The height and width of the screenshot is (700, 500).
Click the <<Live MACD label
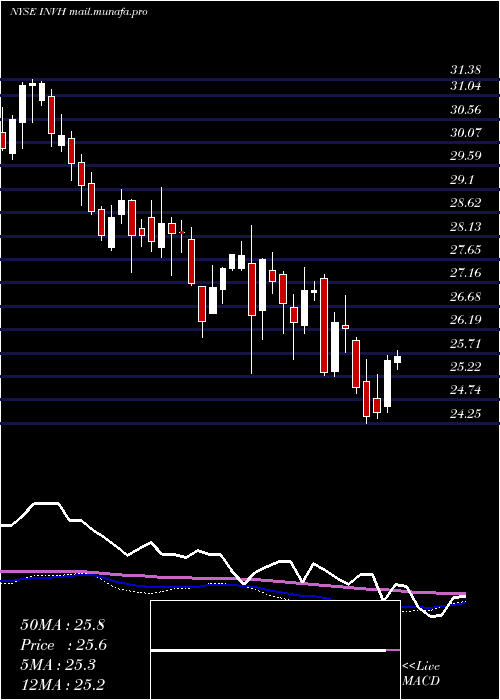coord(421,674)
